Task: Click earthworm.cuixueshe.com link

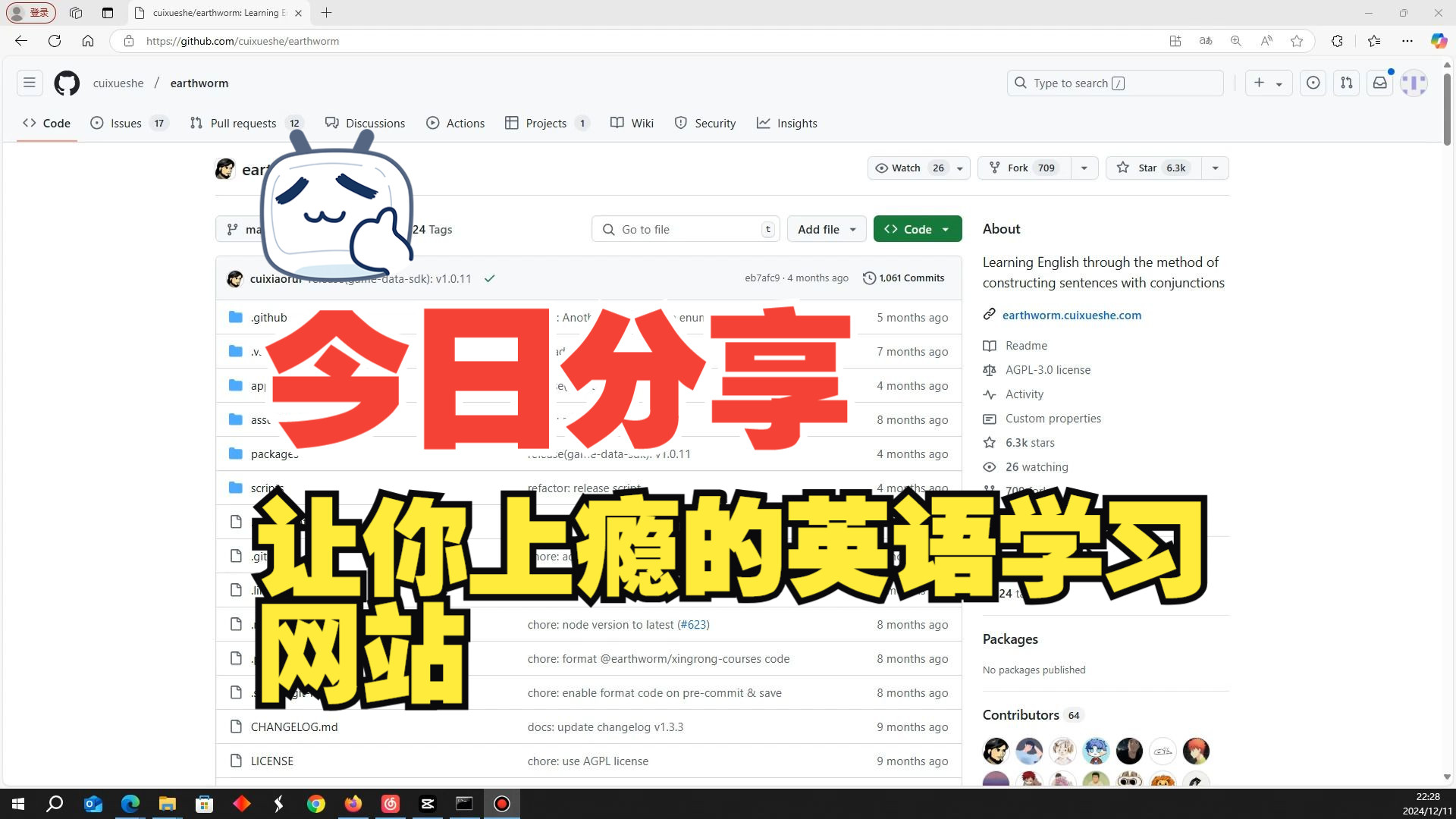Action: tap(1072, 315)
